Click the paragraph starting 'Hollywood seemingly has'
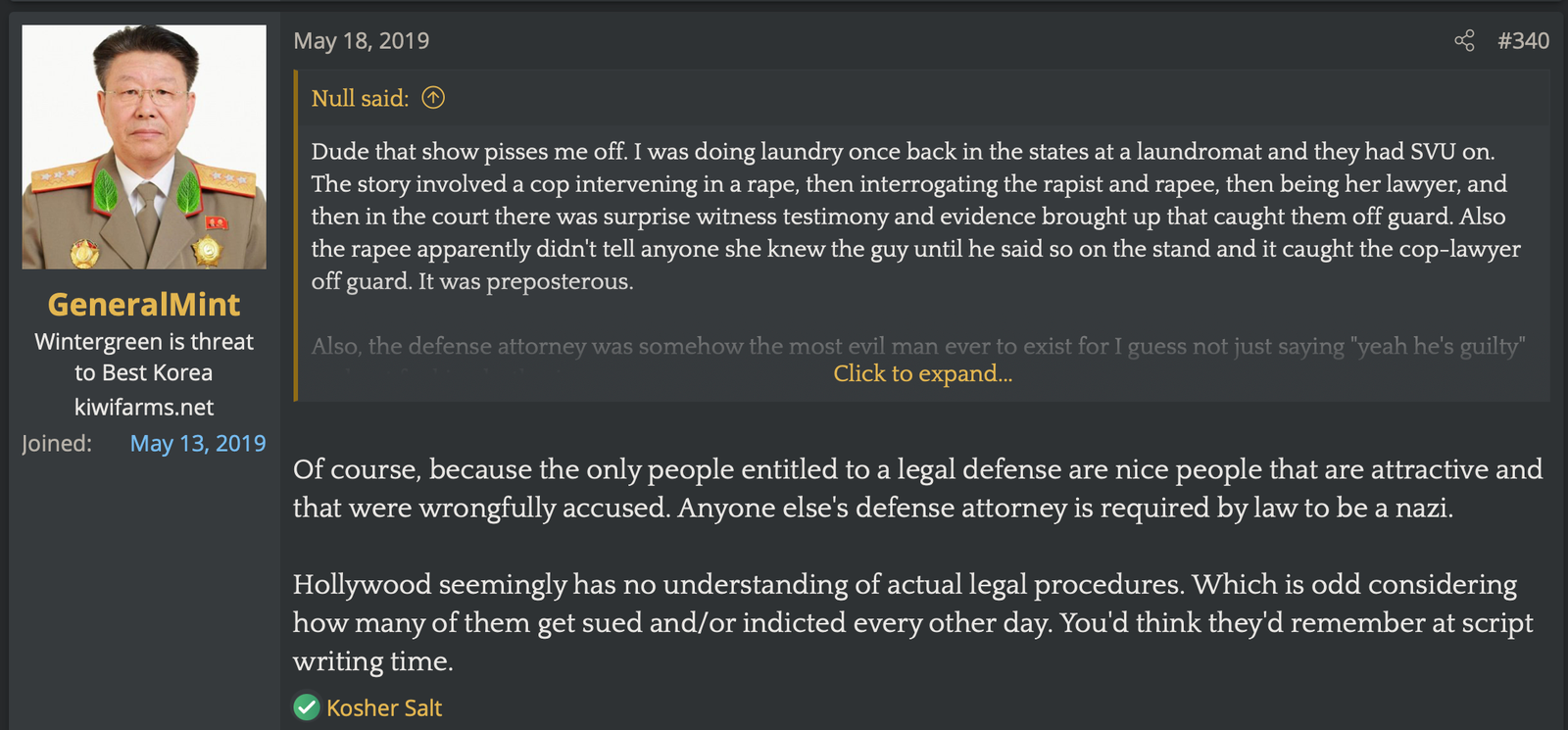The image size is (1568, 730). [x=913, y=622]
